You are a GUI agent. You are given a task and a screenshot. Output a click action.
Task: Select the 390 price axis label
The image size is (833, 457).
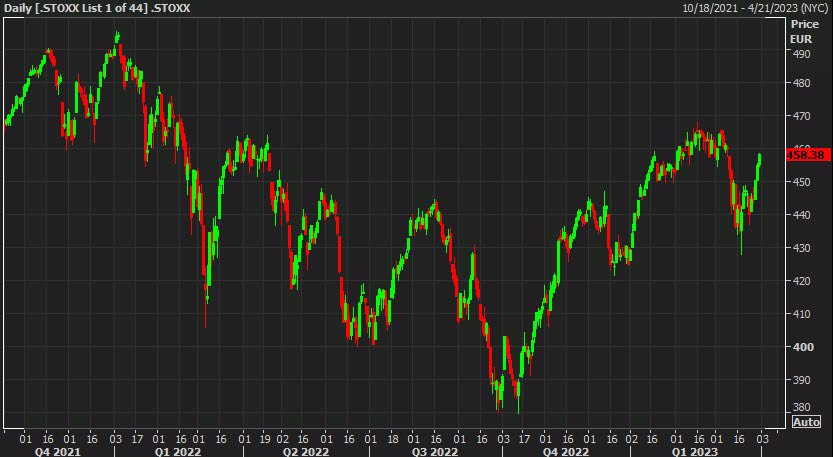(801, 379)
